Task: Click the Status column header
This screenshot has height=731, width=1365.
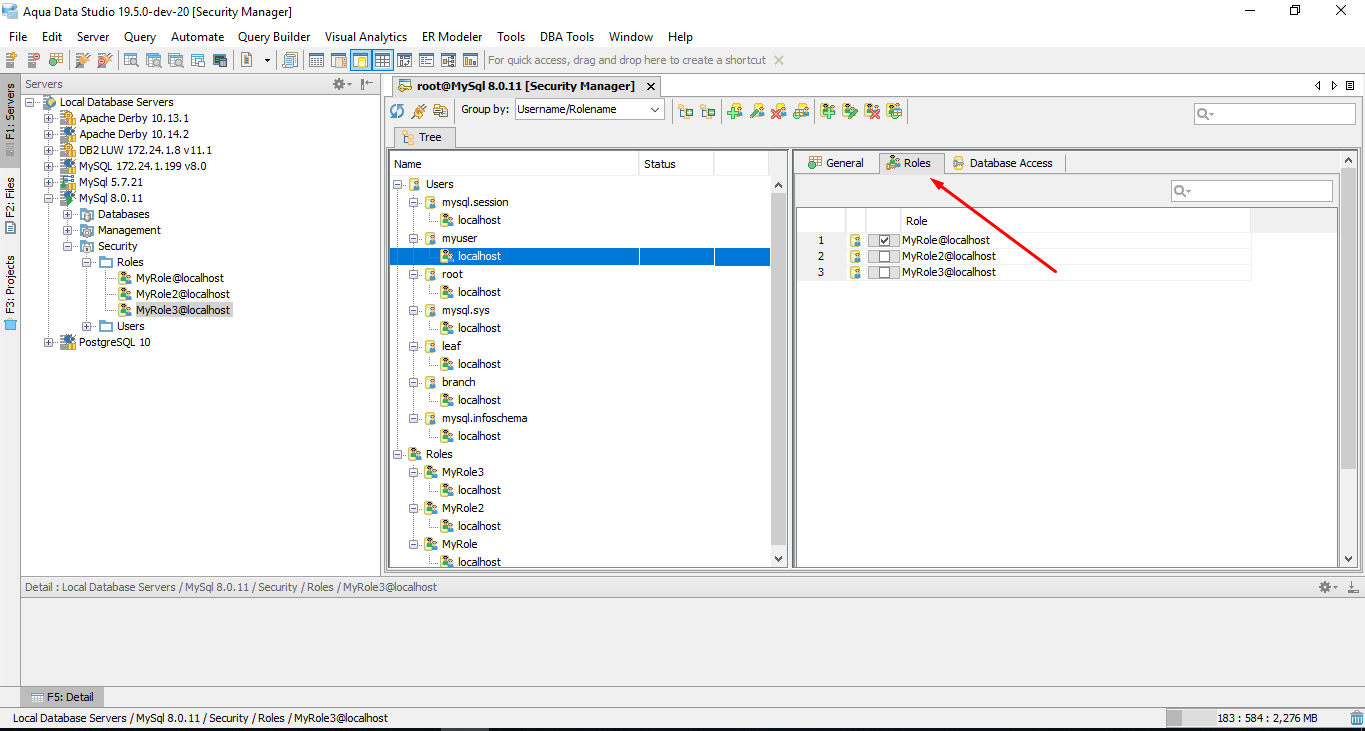Action: click(x=676, y=164)
